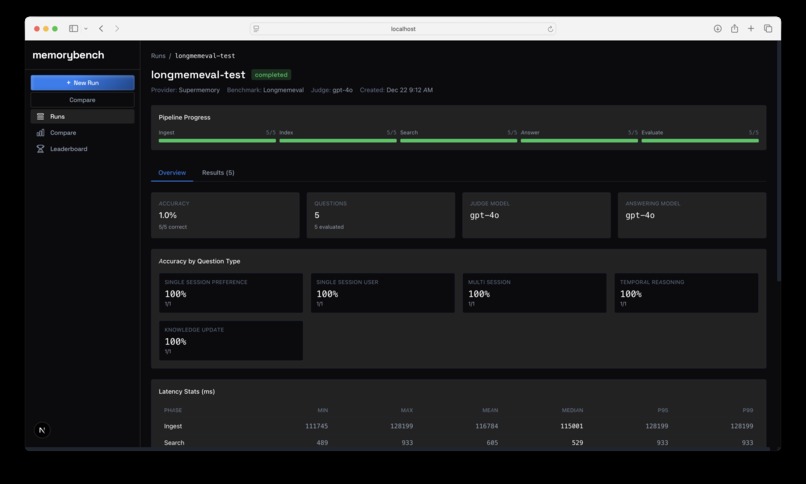Click the memorybench logo
This screenshot has height=484, width=806.
tap(68, 55)
